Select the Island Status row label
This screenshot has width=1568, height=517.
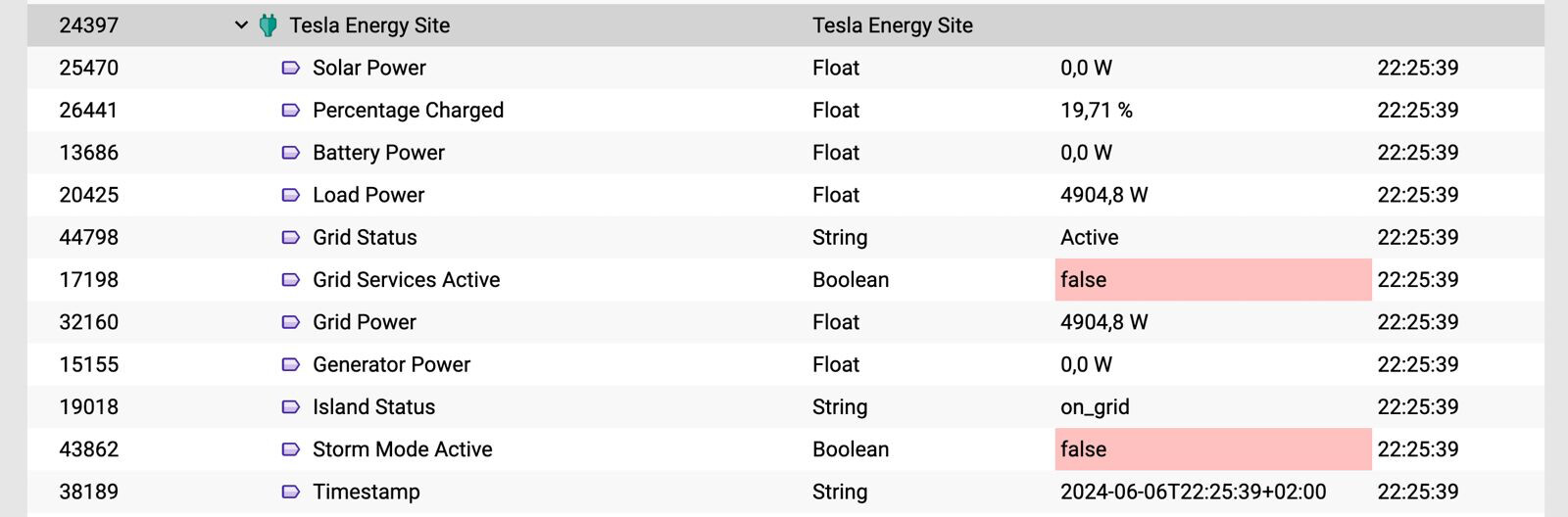pos(373,407)
